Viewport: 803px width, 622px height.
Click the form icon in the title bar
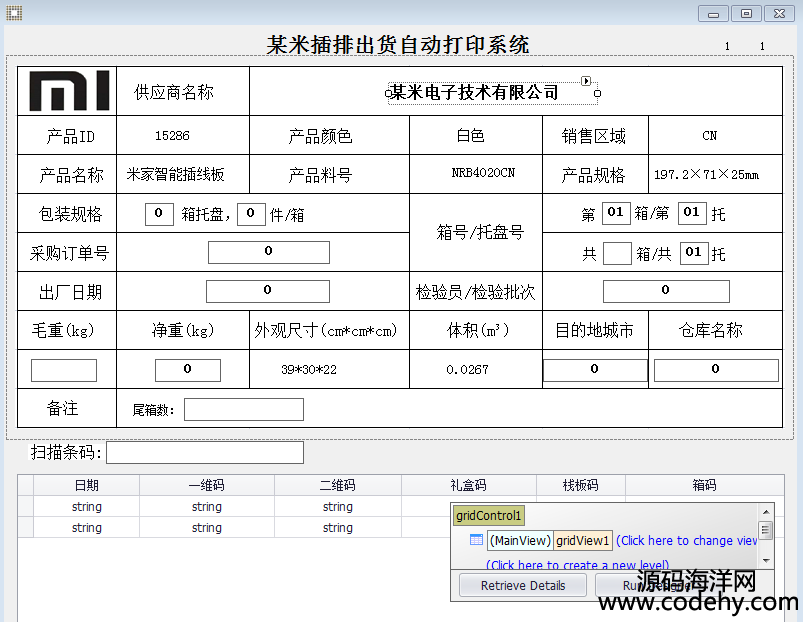(14, 13)
